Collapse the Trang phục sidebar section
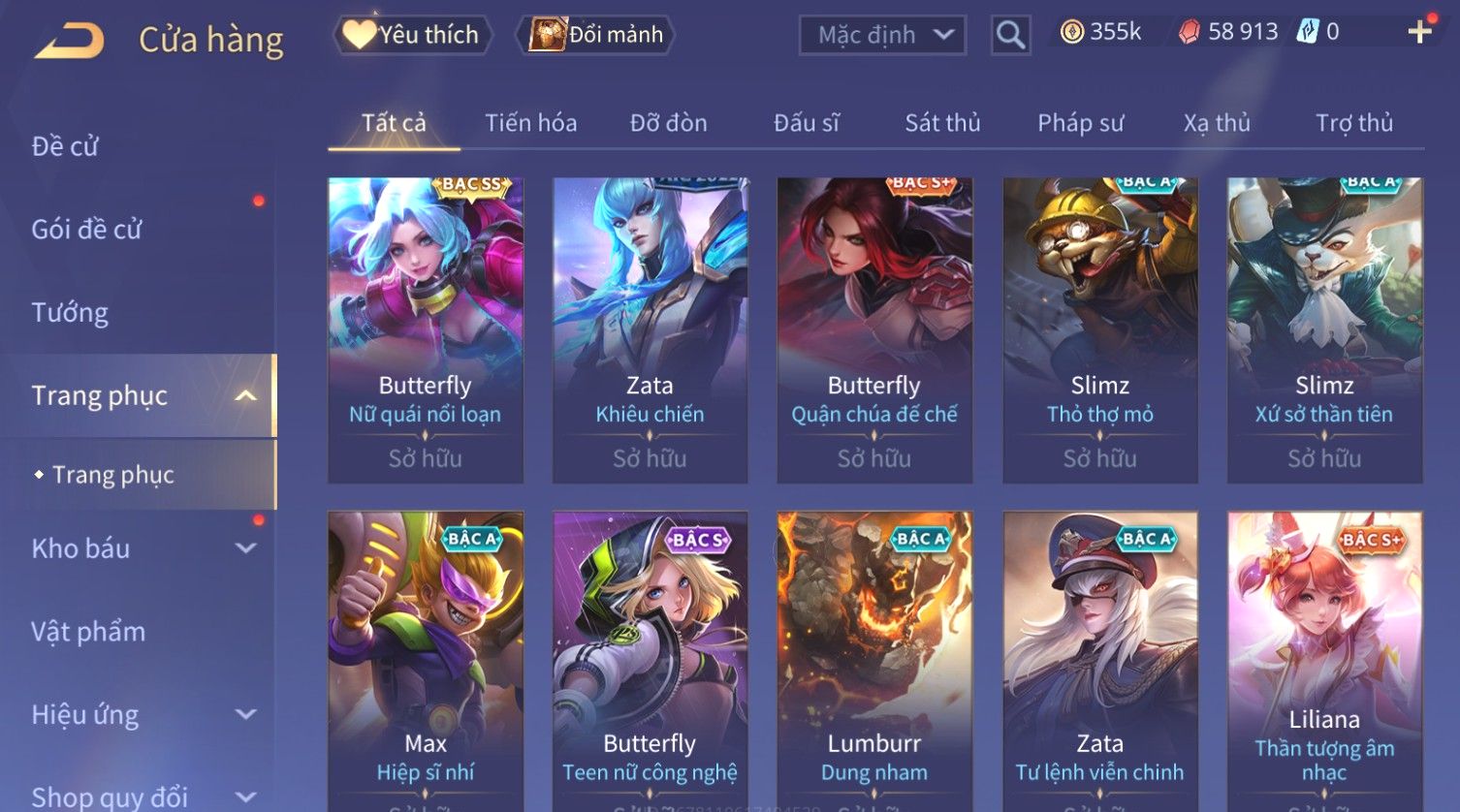 (246, 395)
